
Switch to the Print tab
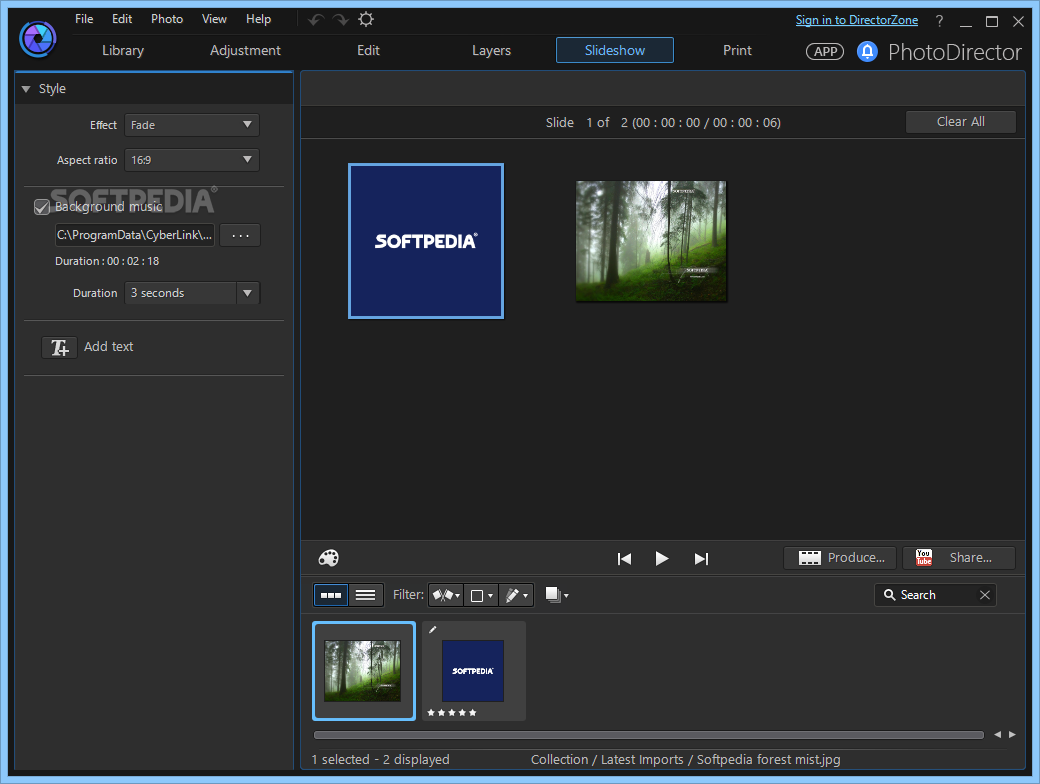click(738, 50)
